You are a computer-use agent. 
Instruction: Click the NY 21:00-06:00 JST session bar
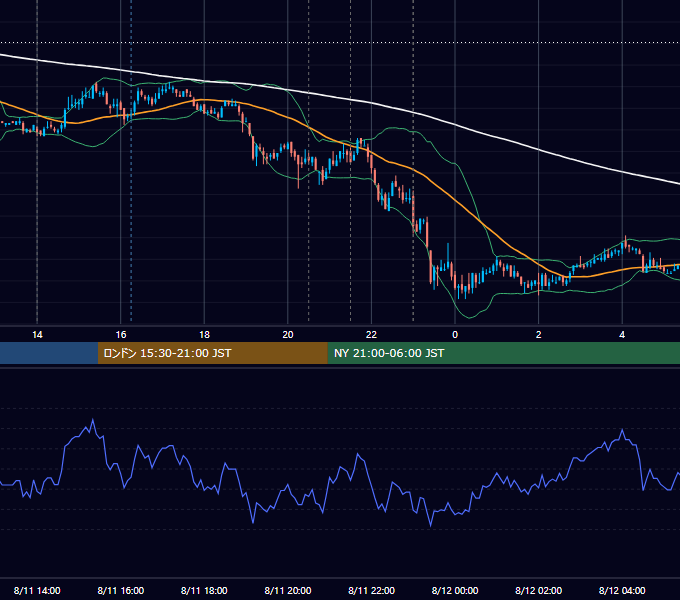pos(503,353)
